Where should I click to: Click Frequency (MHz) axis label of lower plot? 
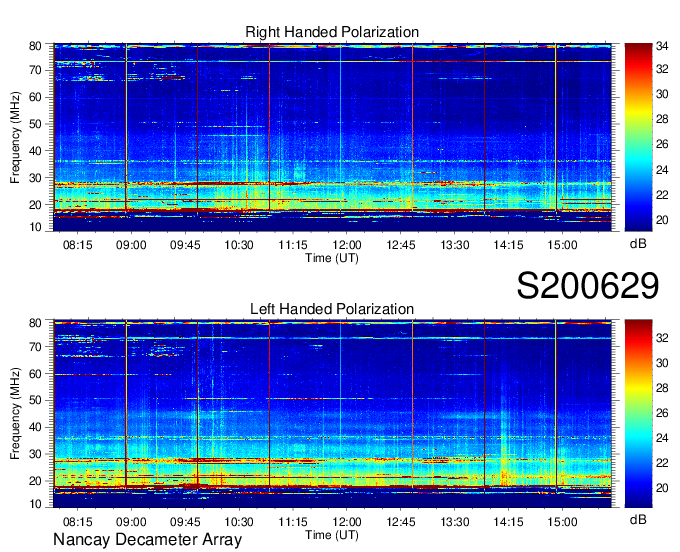coord(15,414)
